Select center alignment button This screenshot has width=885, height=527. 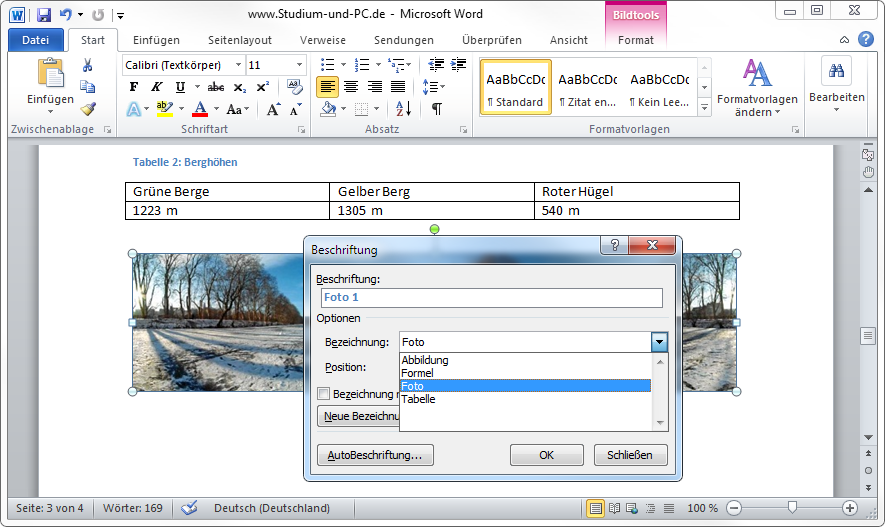(351, 87)
